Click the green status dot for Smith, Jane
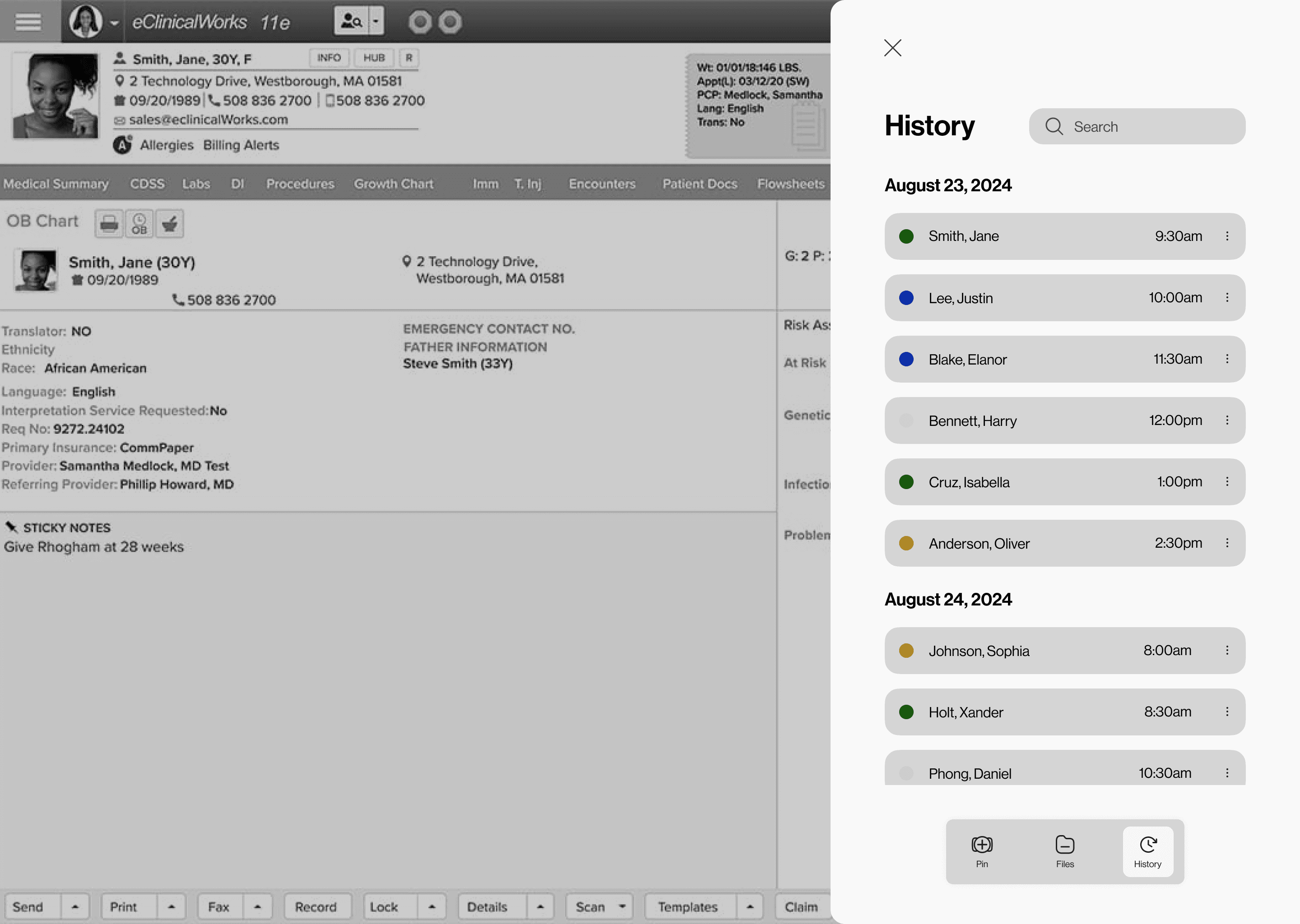The height and width of the screenshot is (924, 1300). pos(906,236)
